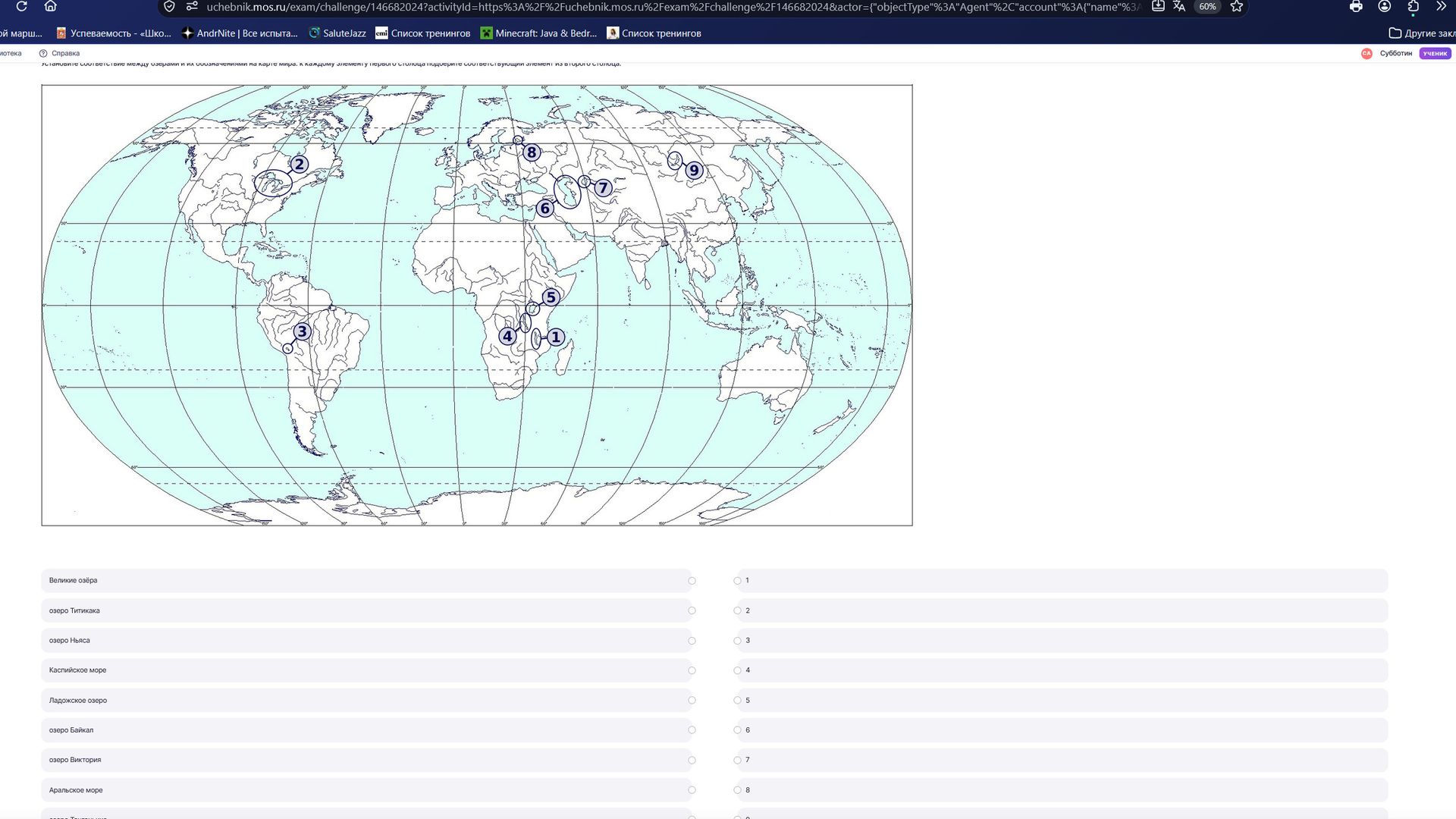Open the print icon in toolbar
1456x819 pixels.
(x=1356, y=6)
